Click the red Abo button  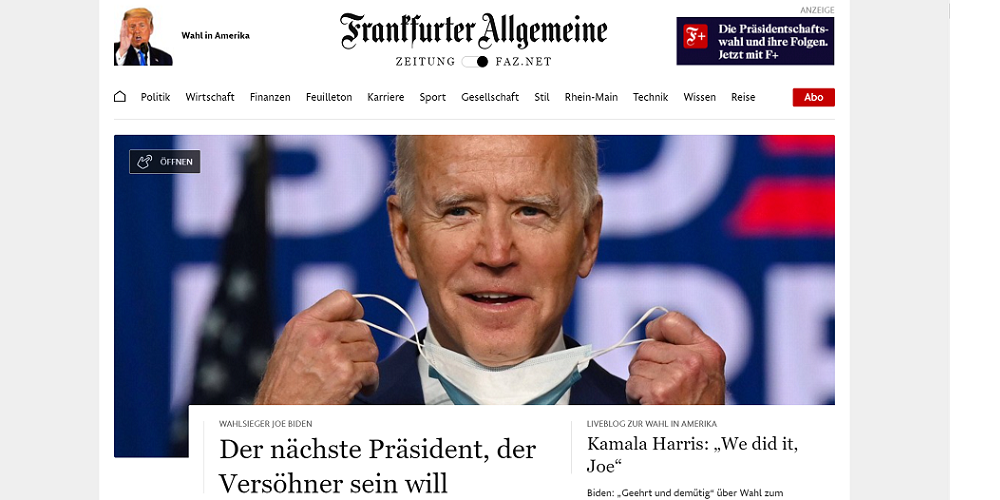point(814,98)
